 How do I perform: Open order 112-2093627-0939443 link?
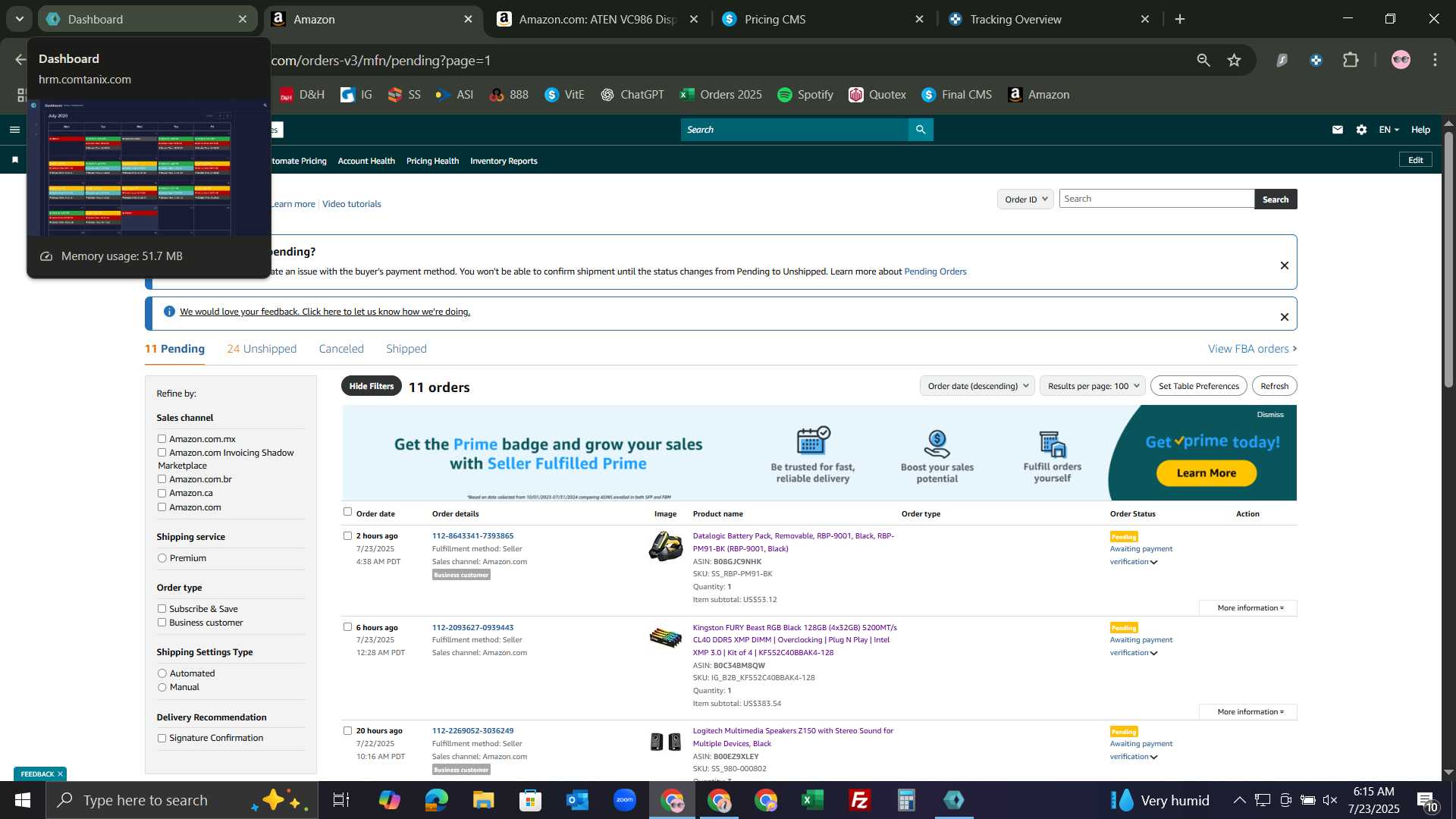point(472,628)
